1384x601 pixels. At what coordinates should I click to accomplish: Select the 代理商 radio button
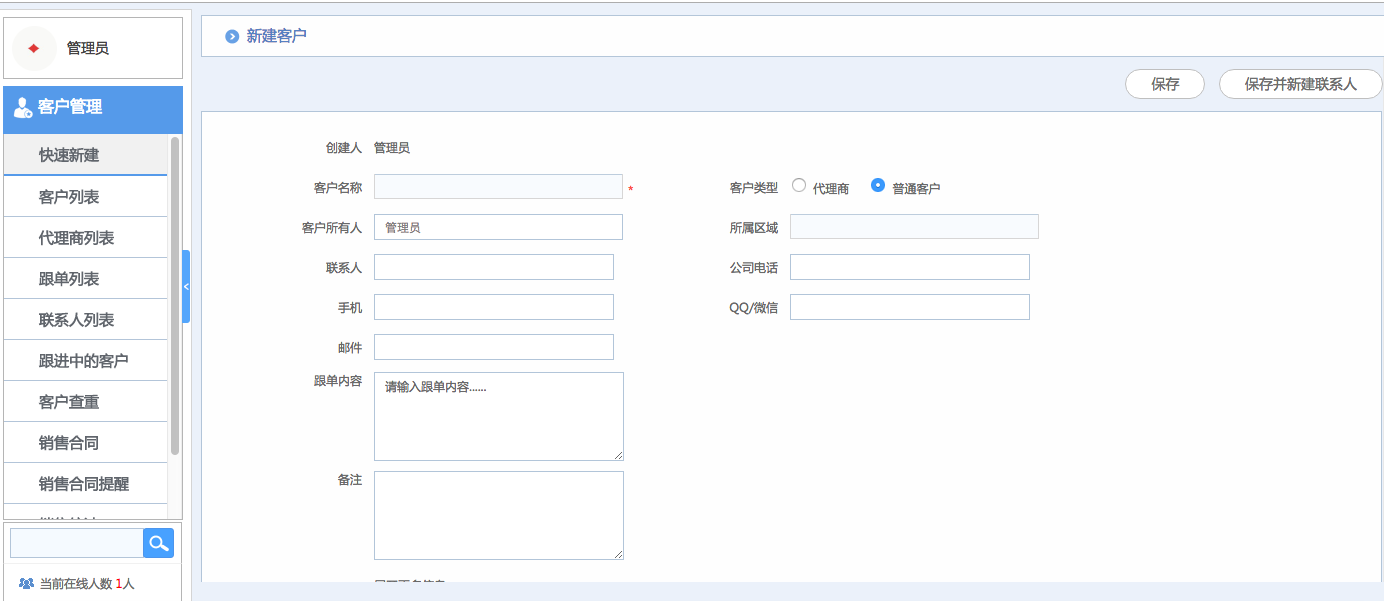click(799, 185)
